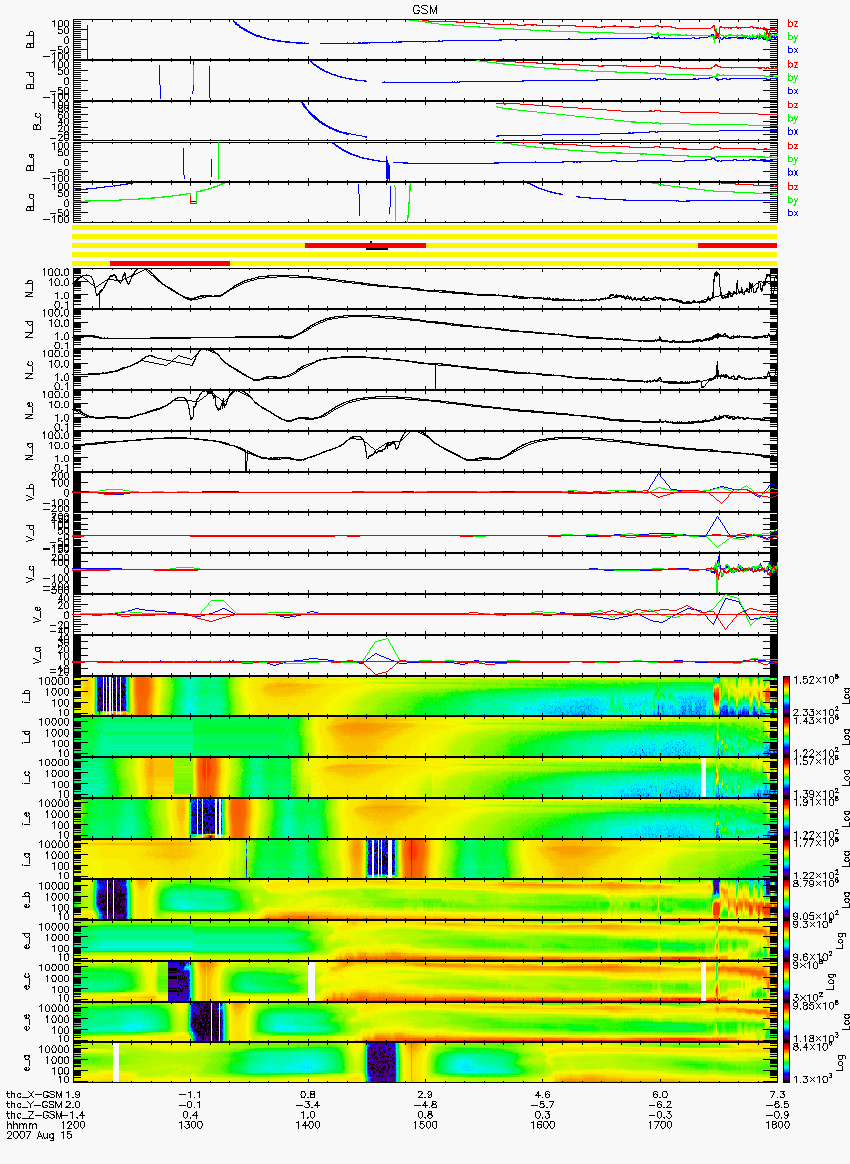
Task: Click the white data gap in i_c spectrogram
Action: [703, 777]
